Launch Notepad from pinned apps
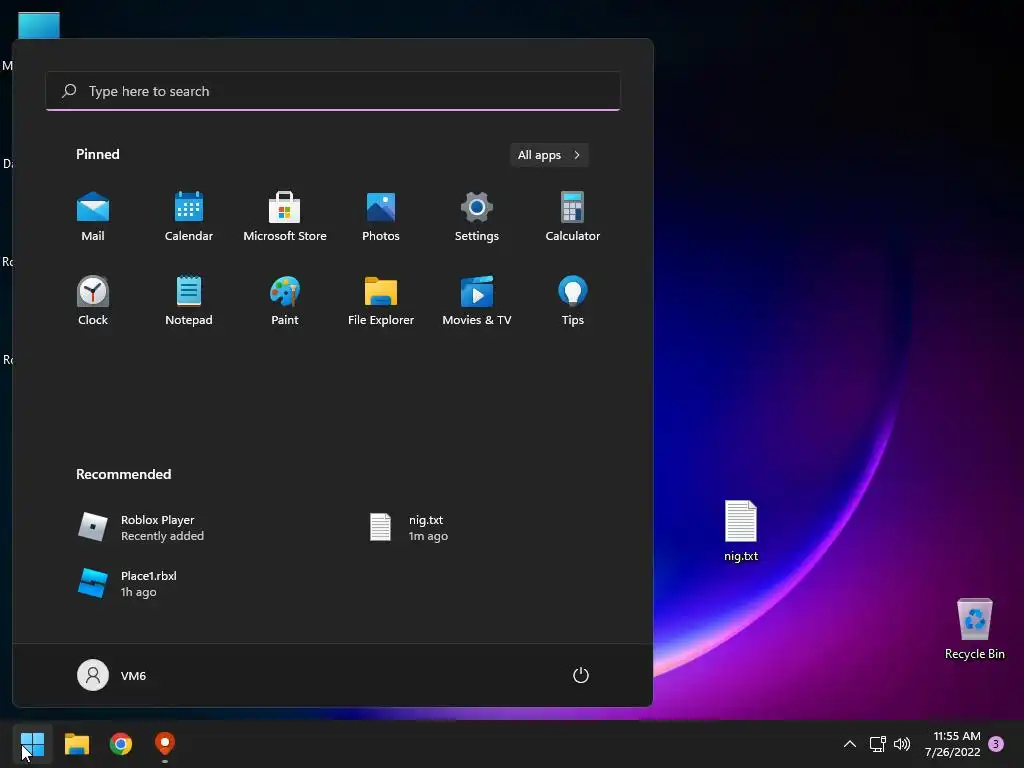1024x768 pixels. point(189,300)
